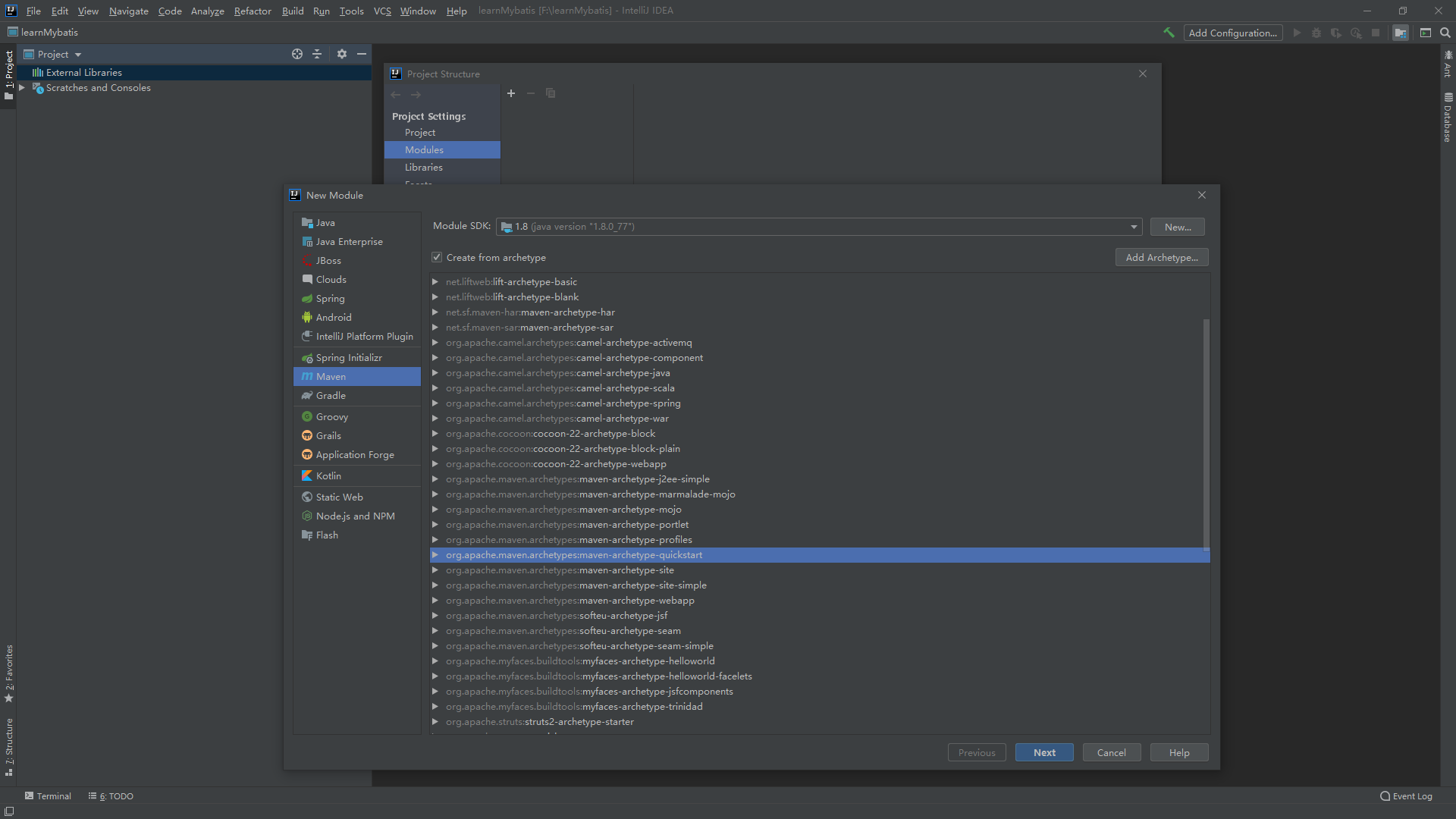1456x819 pixels.
Task: Select Groovy module type
Action: 357,416
